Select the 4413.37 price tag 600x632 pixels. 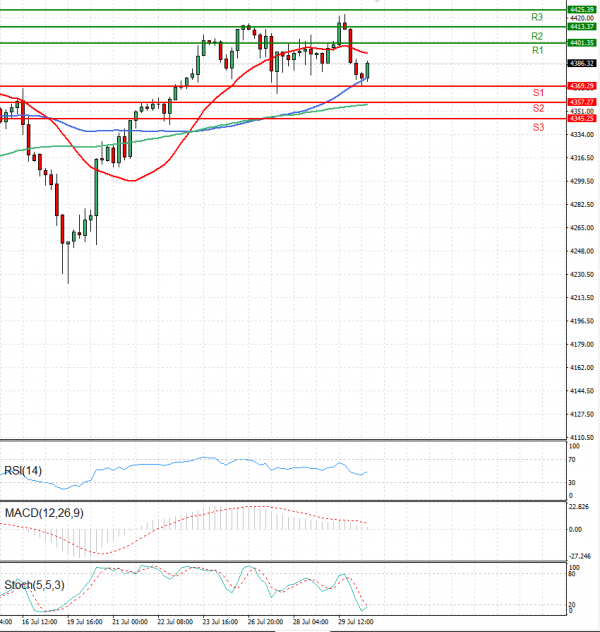(582, 27)
